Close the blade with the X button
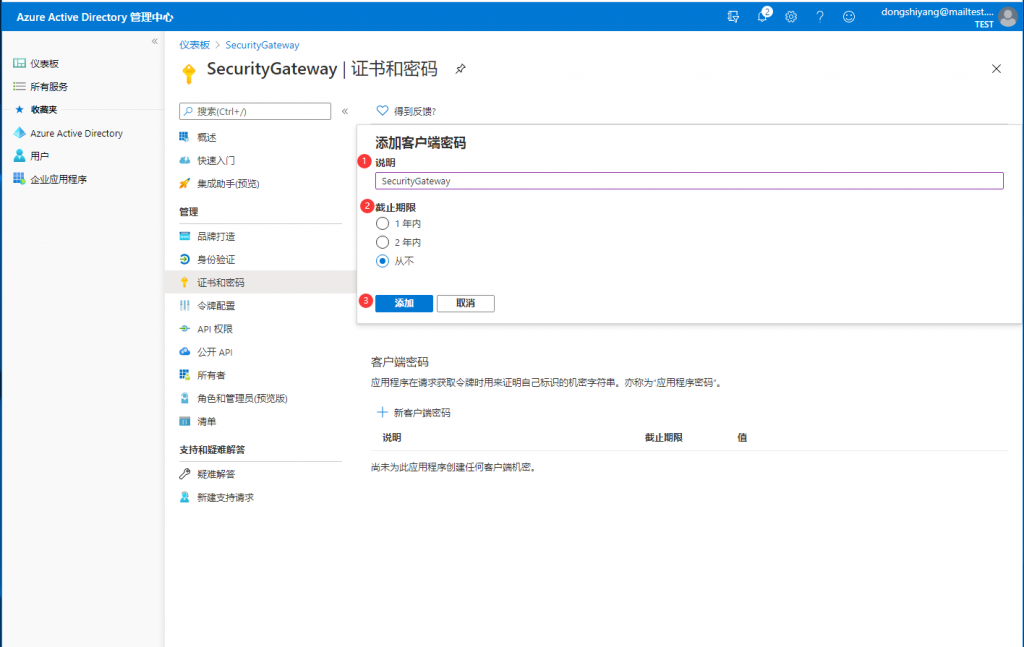The image size is (1024, 647). coord(996,69)
